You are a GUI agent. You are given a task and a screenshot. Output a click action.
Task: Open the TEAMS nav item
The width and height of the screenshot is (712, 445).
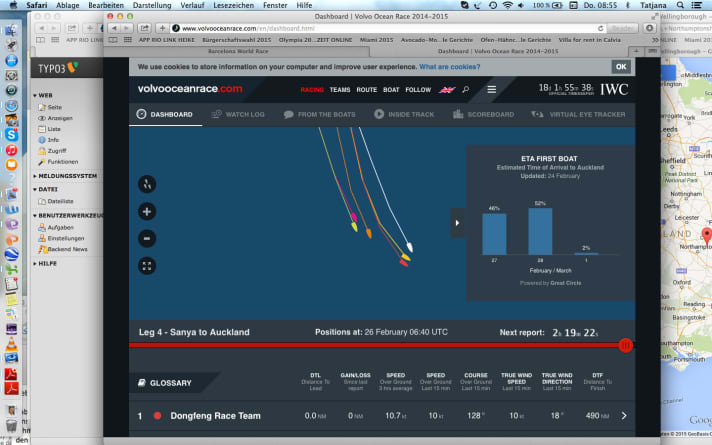340,90
